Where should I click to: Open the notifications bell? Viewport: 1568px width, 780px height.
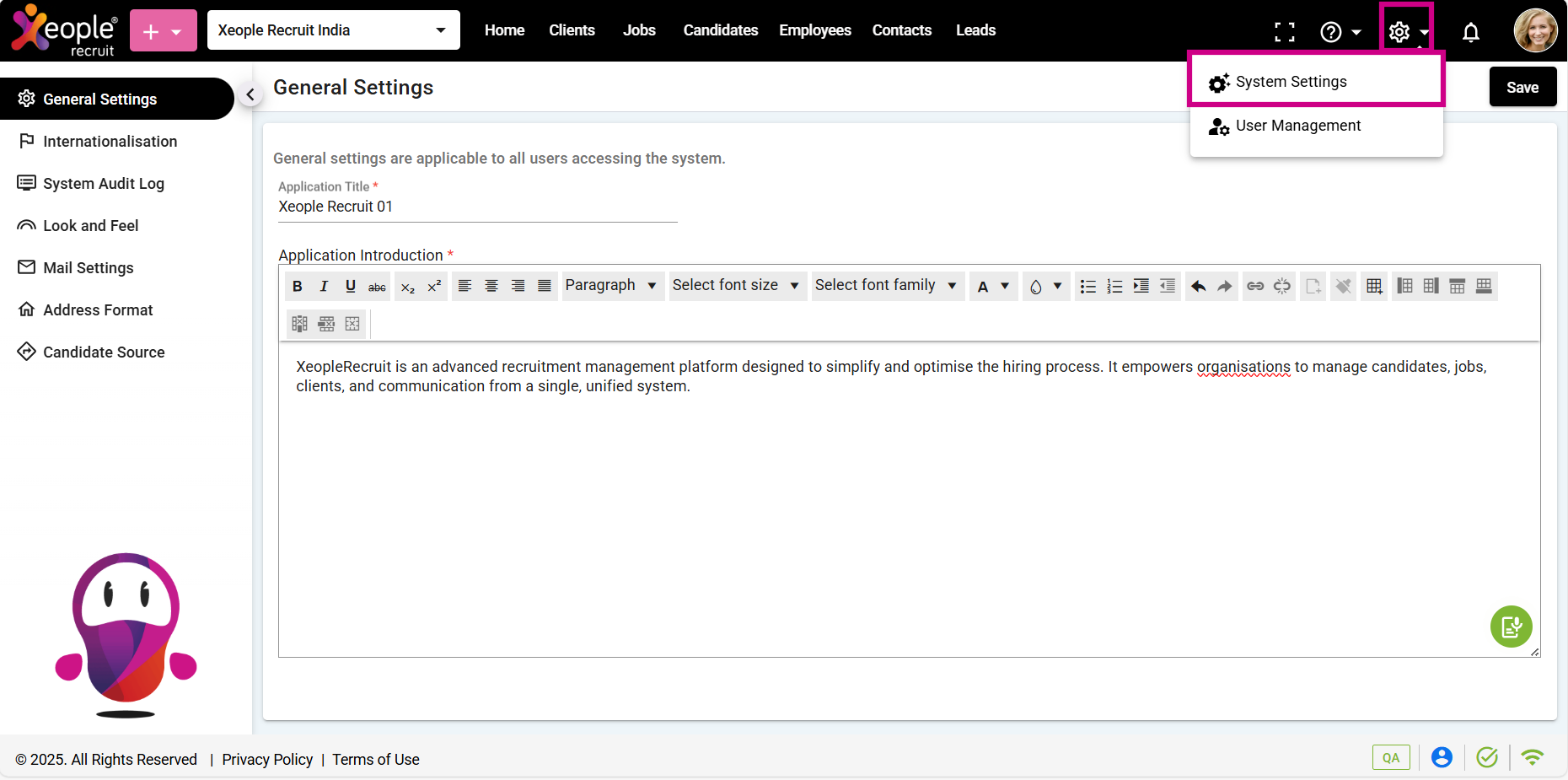1470,32
